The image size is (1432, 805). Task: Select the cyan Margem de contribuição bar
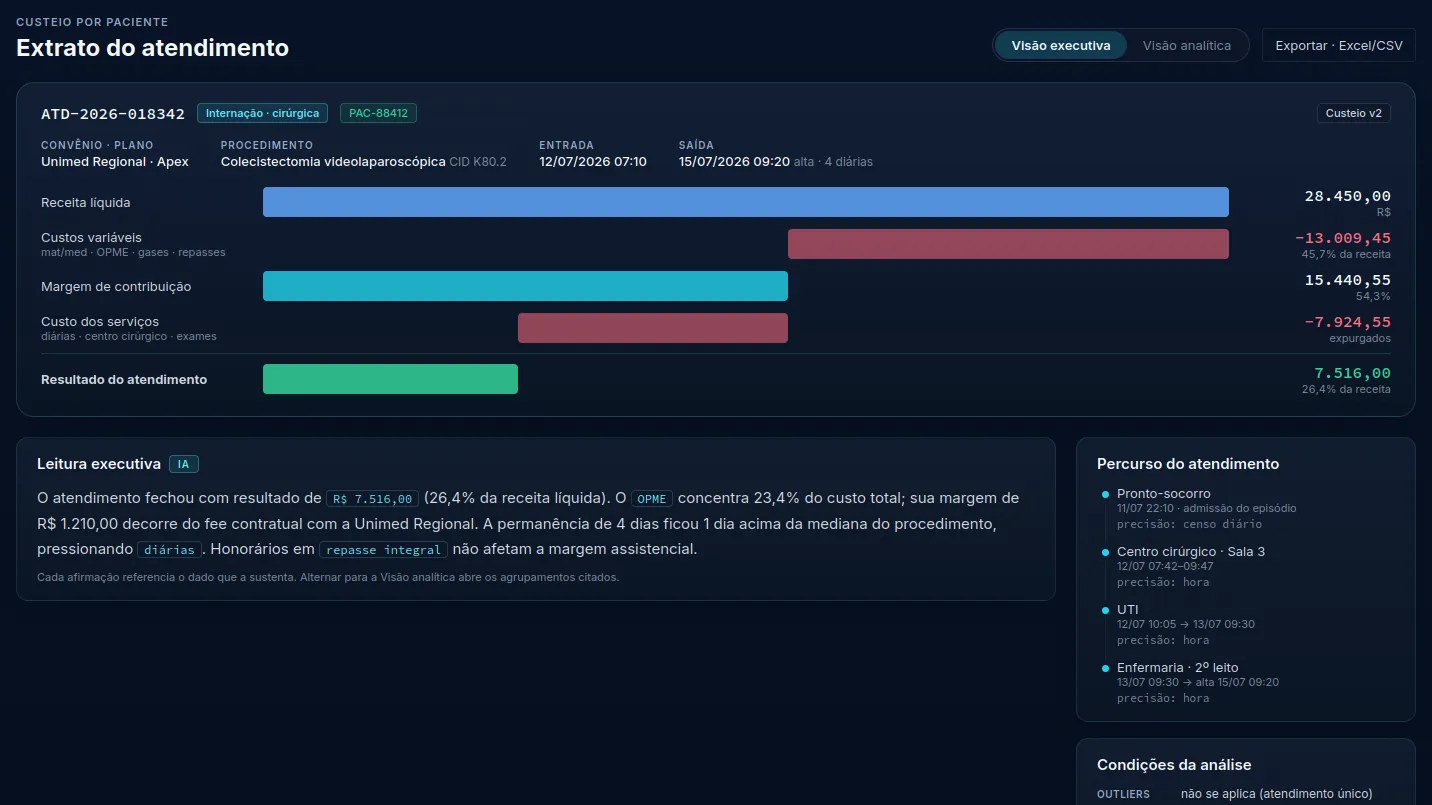tap(525, 286)
